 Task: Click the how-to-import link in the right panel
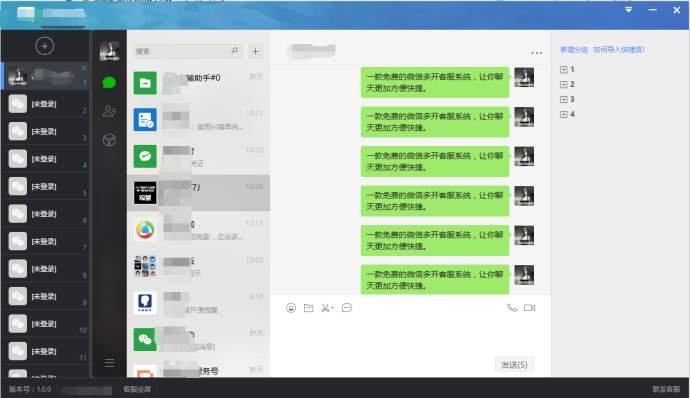coord(619,49)
